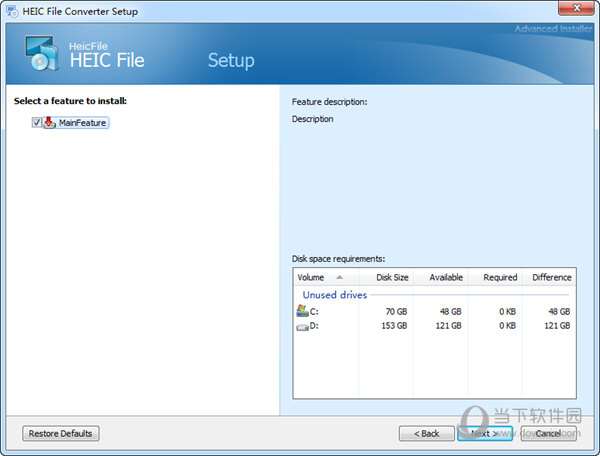Sort by the Available column header
600x456 pixels.
click(441, 277)
